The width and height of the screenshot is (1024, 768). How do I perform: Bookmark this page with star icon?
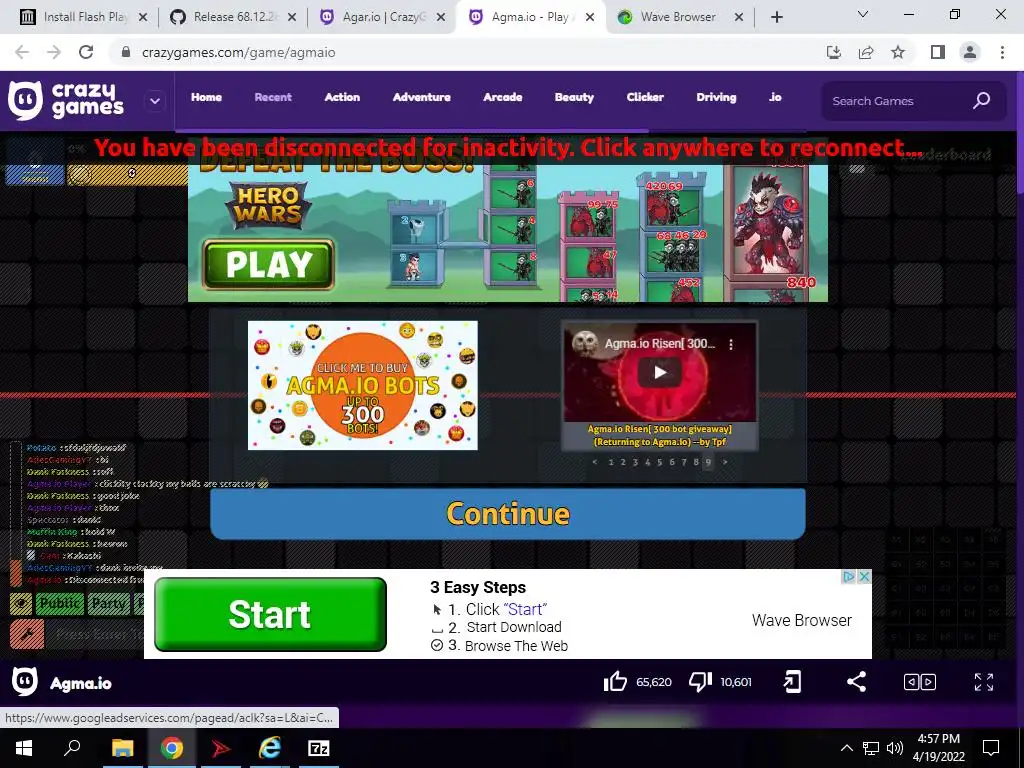tap(898, 52)
